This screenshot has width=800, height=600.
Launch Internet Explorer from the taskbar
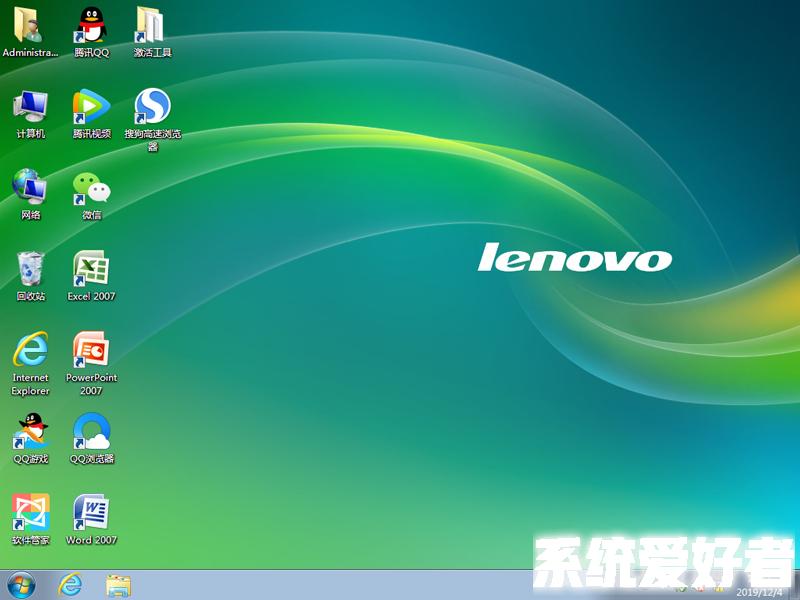70,584
